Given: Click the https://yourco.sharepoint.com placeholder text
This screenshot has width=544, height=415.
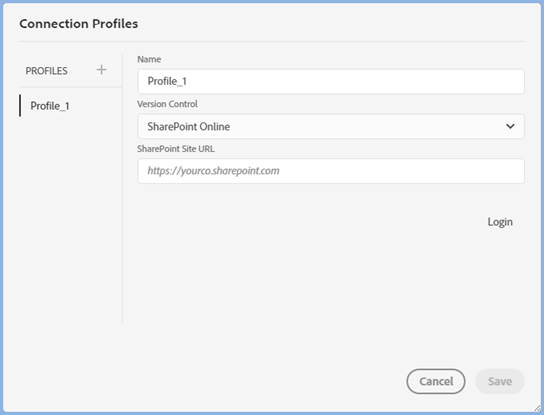Looking at the screenshot, I should tap(213, 171).
